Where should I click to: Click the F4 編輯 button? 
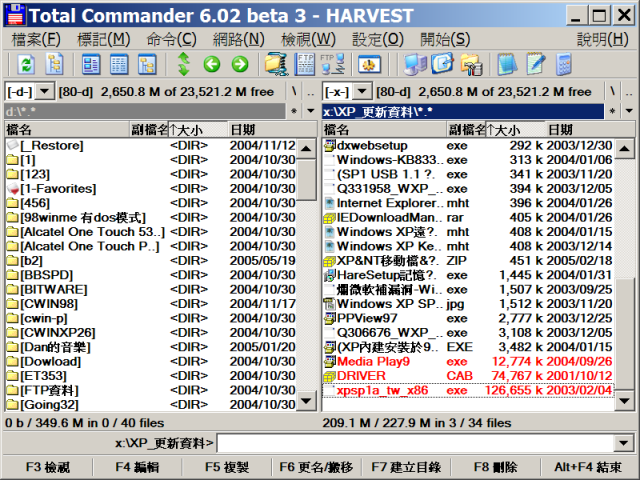point(137,467)
